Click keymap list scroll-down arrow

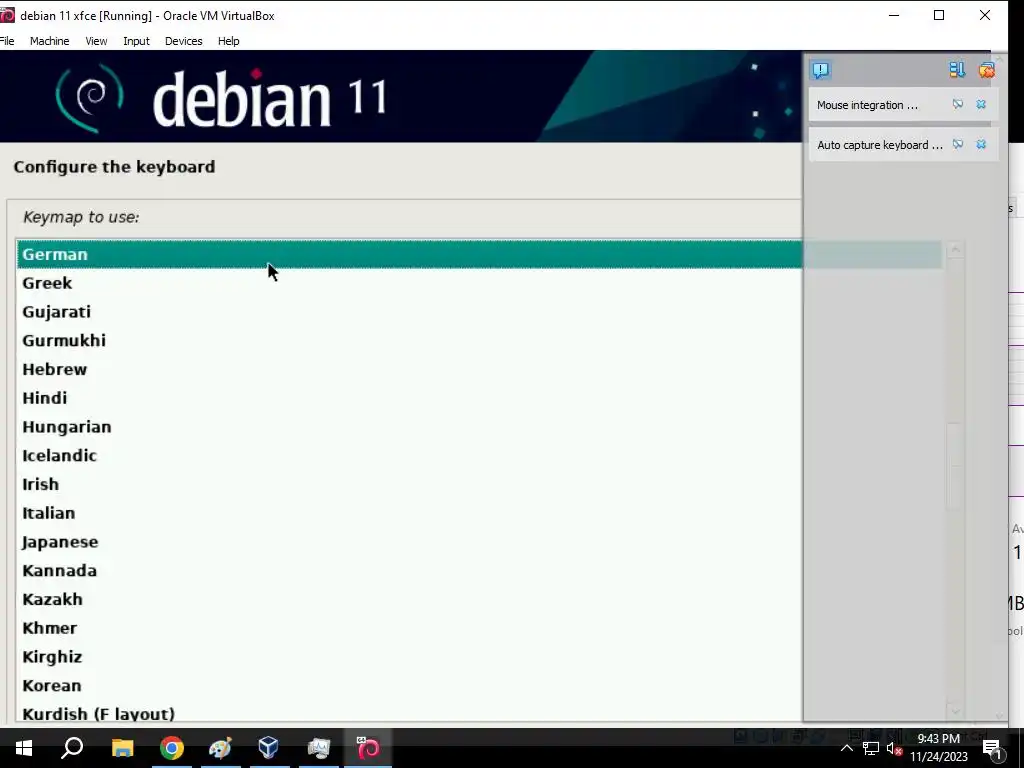tap(955, 711)
